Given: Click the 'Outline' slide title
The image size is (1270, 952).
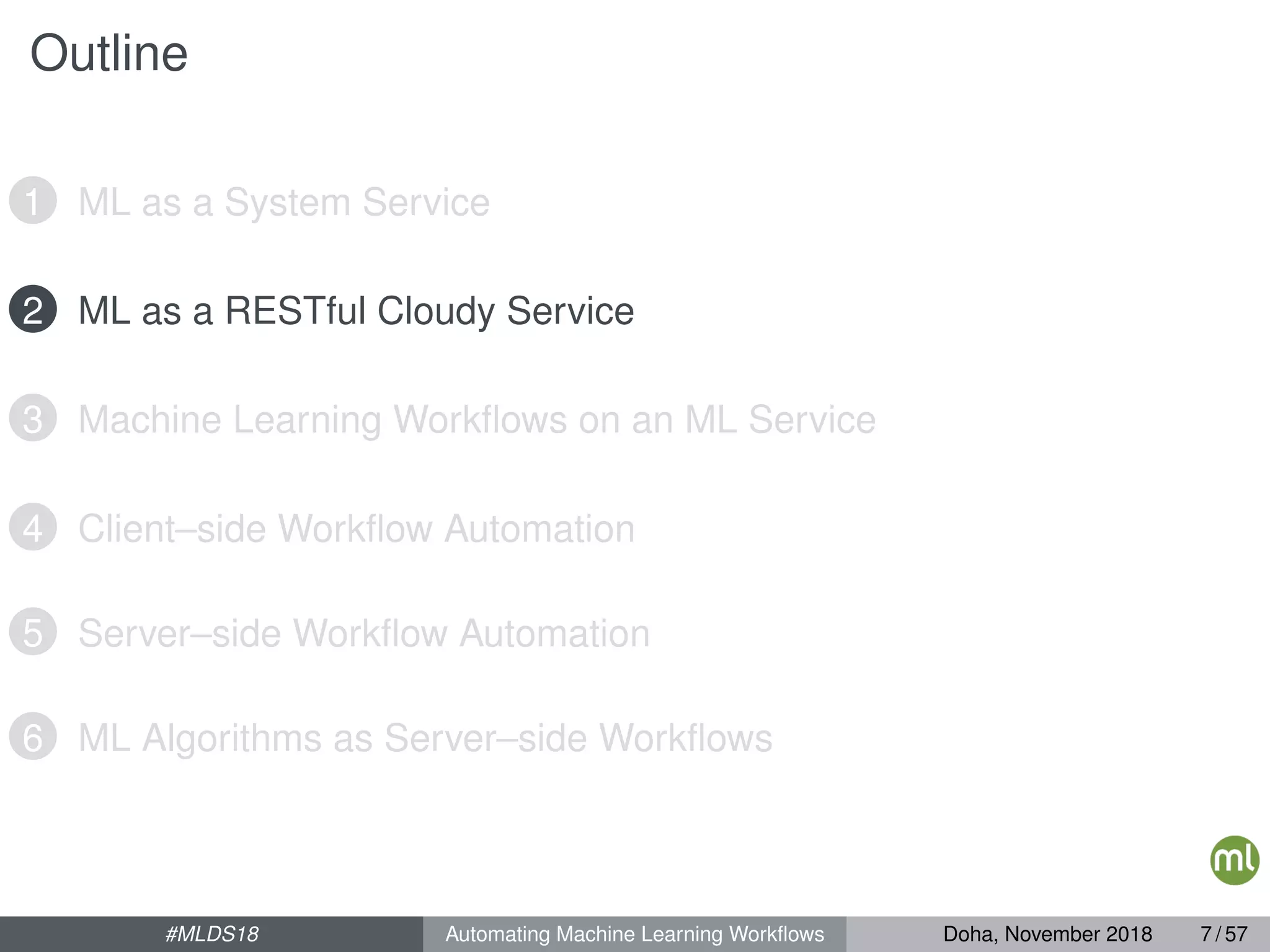Looking at the screenshot, I should pos(109,54).
